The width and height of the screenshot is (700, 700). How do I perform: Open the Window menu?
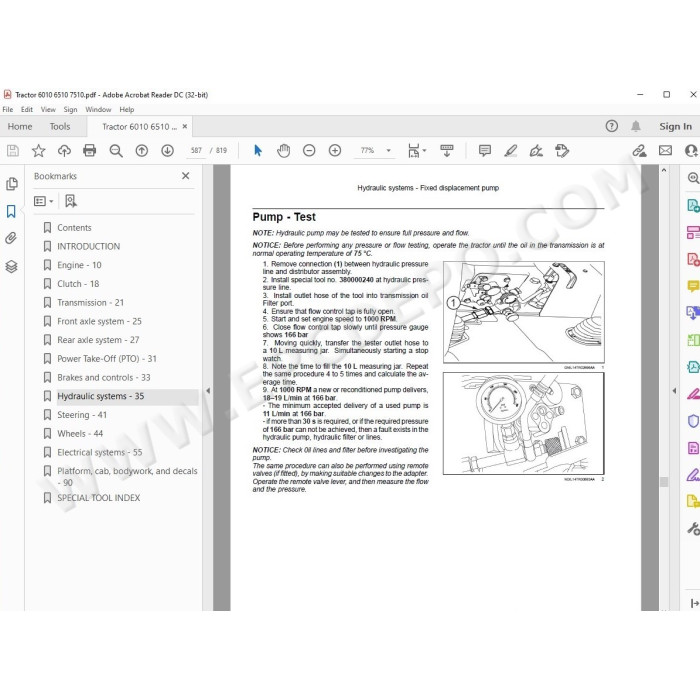98,109
